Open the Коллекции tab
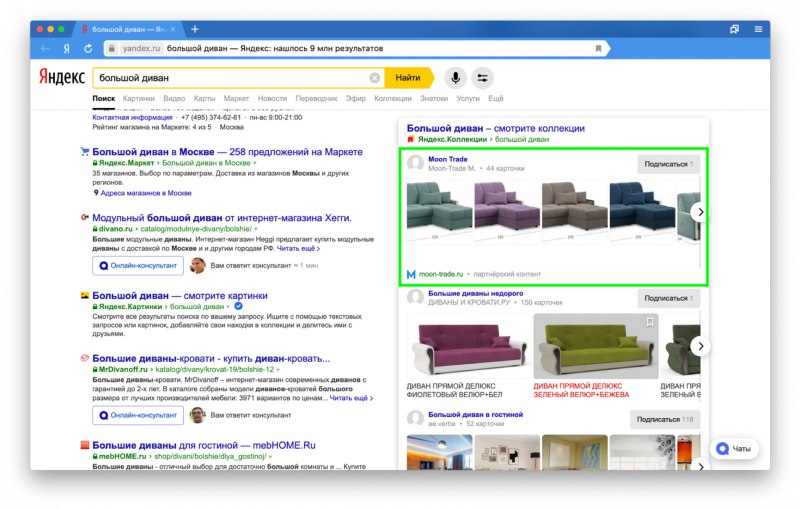This screenshot has height=509, width=800. point(392,98)
